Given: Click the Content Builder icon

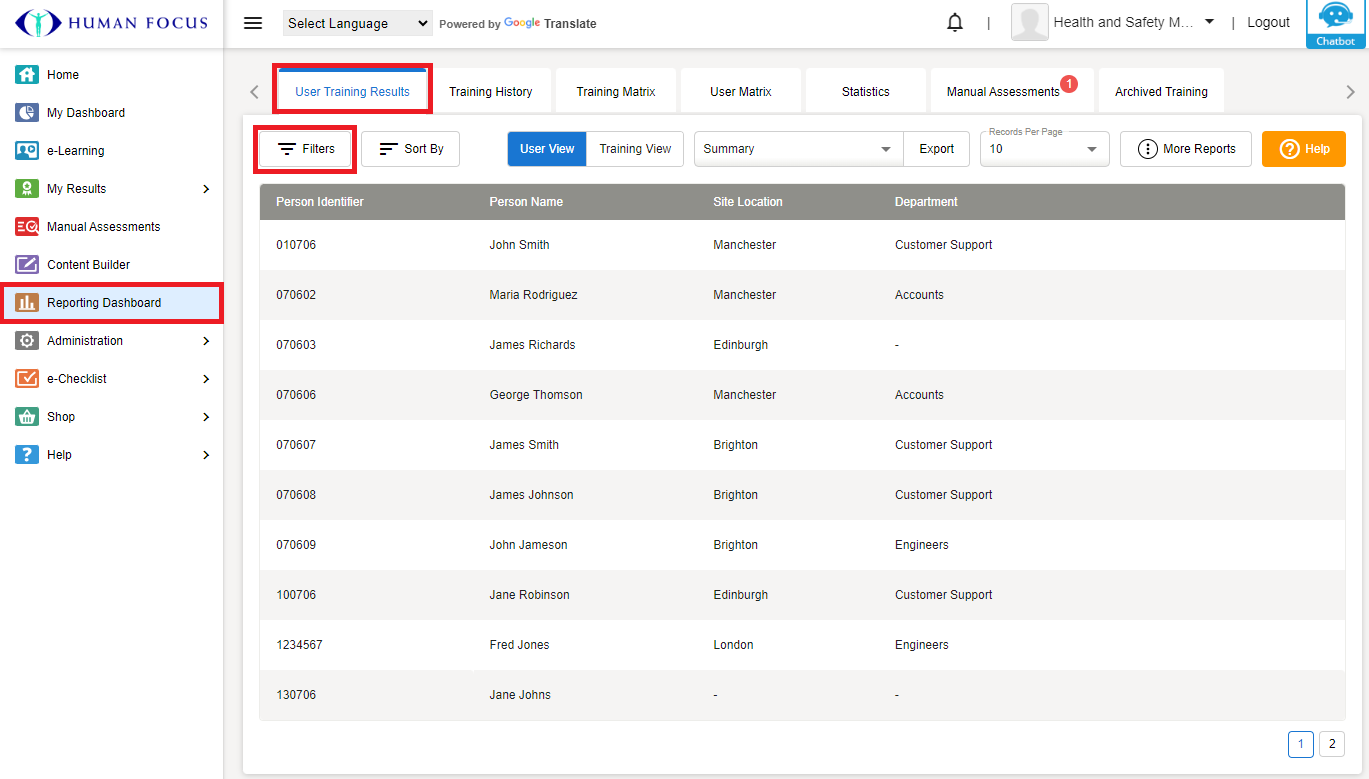Looking at the screenshot, I should point(27,265).
